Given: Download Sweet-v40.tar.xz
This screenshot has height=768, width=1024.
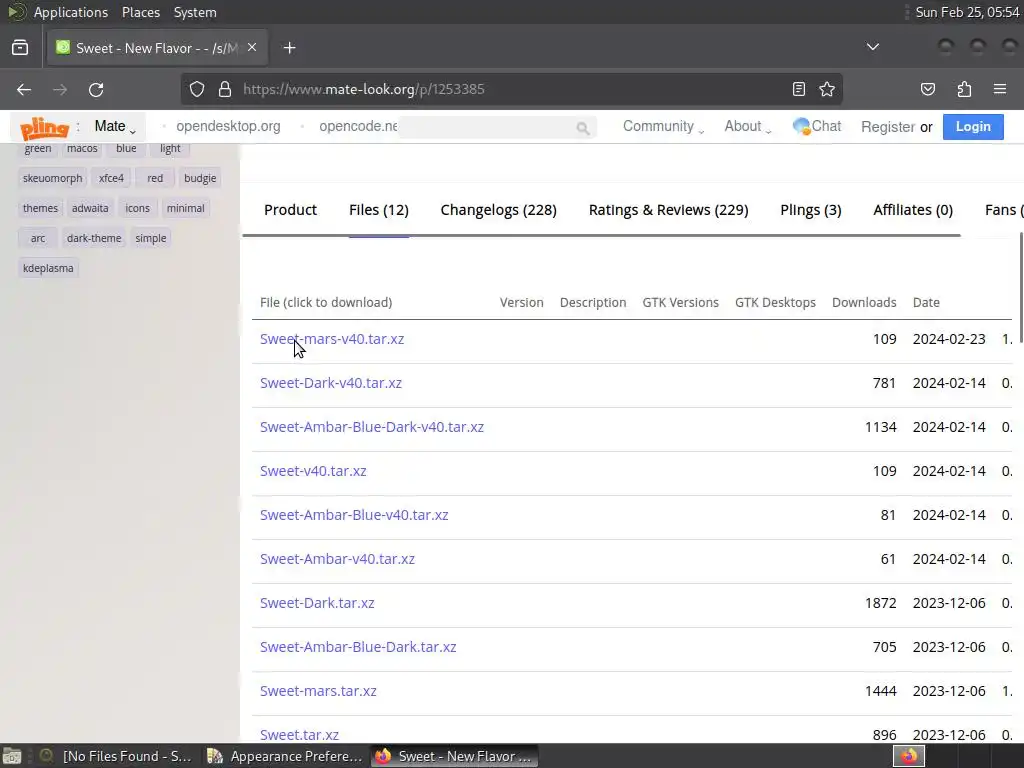Looking at the screenshot, I should pyautogui.click(x=313, y=471).
